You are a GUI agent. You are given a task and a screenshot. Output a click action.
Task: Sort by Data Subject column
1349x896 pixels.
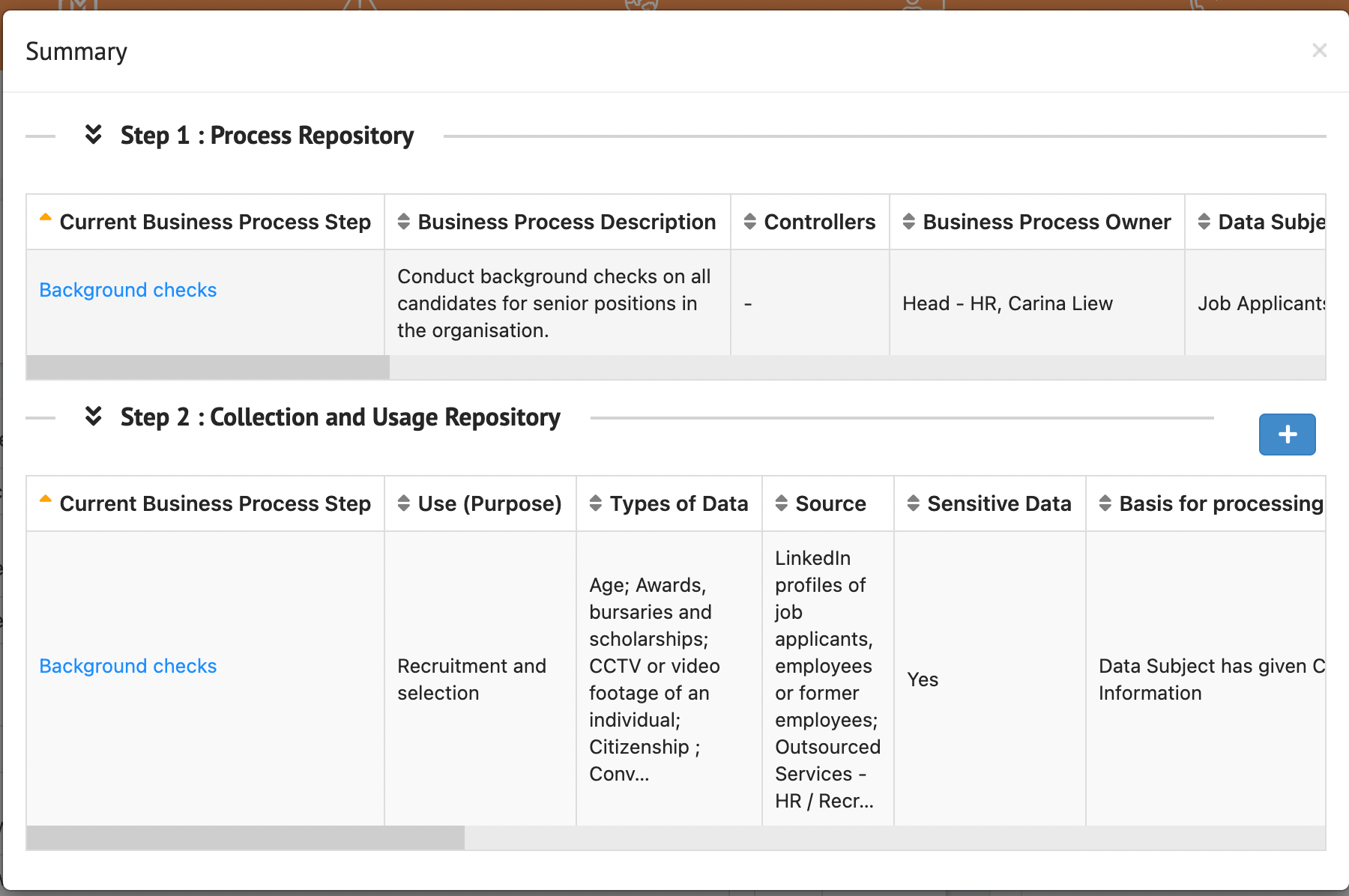click(x=1255, y=222)
